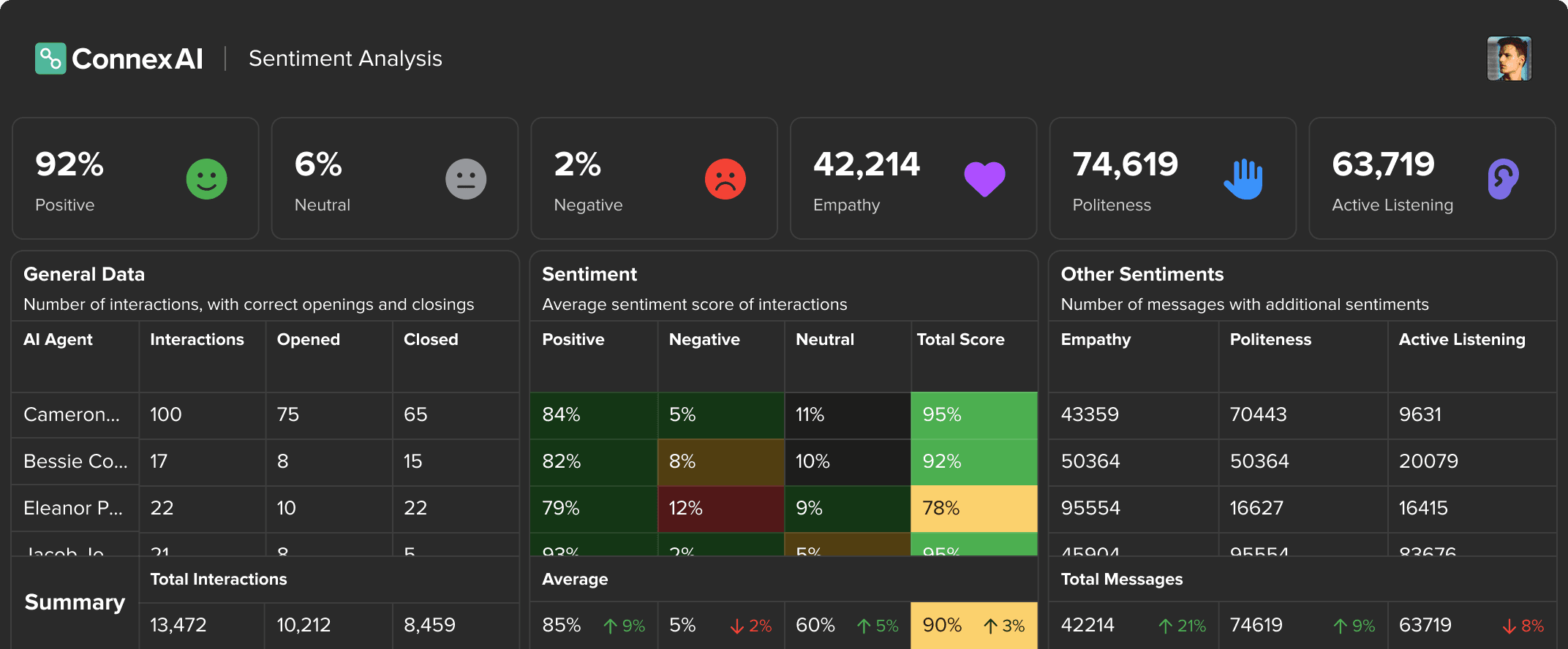Click the 95% Total Score cell for Cameron
This screenshot has height=649, width=1568.
[974, 415]
